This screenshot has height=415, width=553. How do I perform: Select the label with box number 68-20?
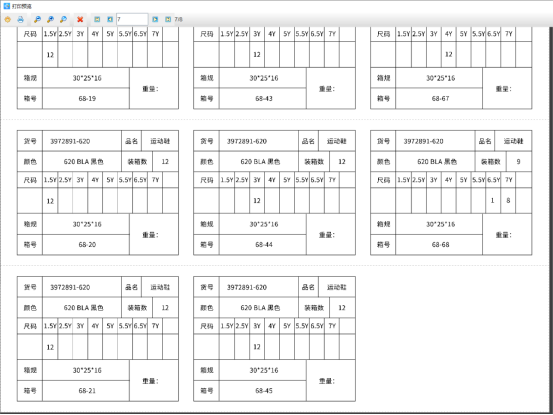pyautogui.click(x=98, y=193)
